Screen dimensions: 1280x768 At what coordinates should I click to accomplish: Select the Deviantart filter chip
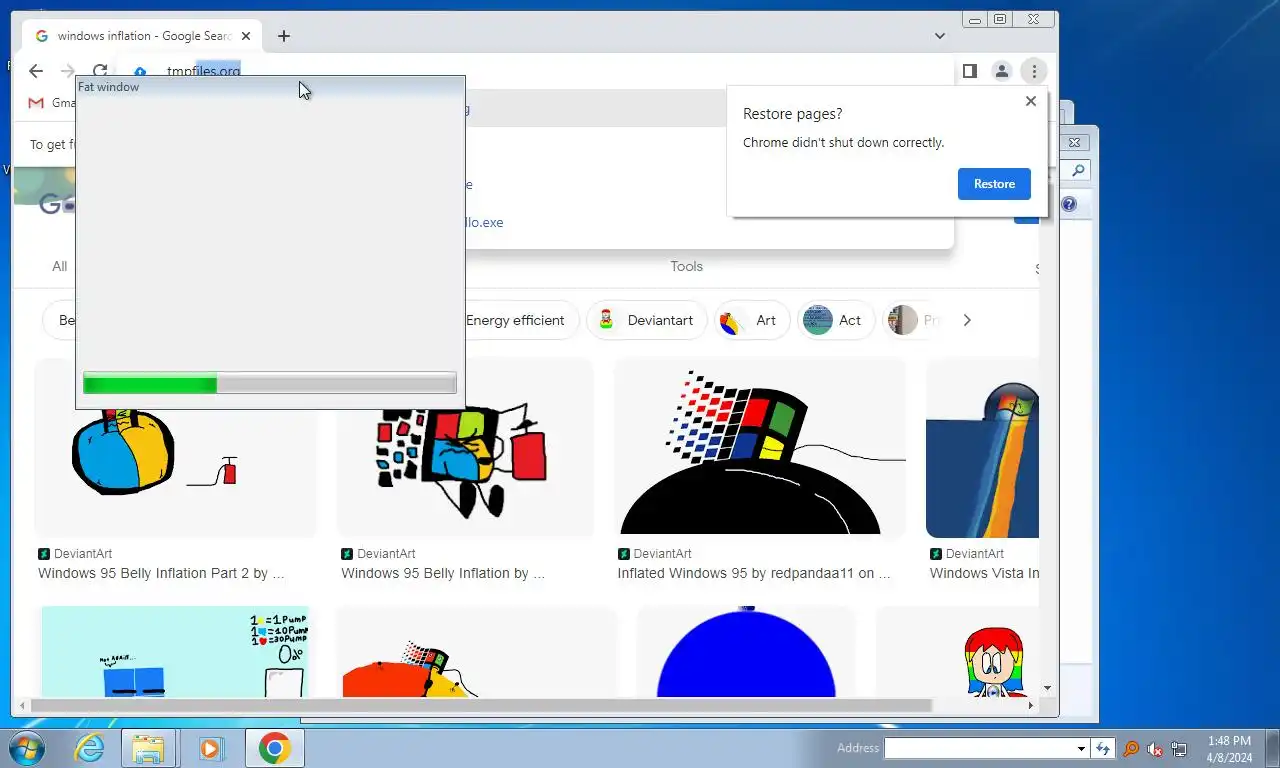(646, 320)
